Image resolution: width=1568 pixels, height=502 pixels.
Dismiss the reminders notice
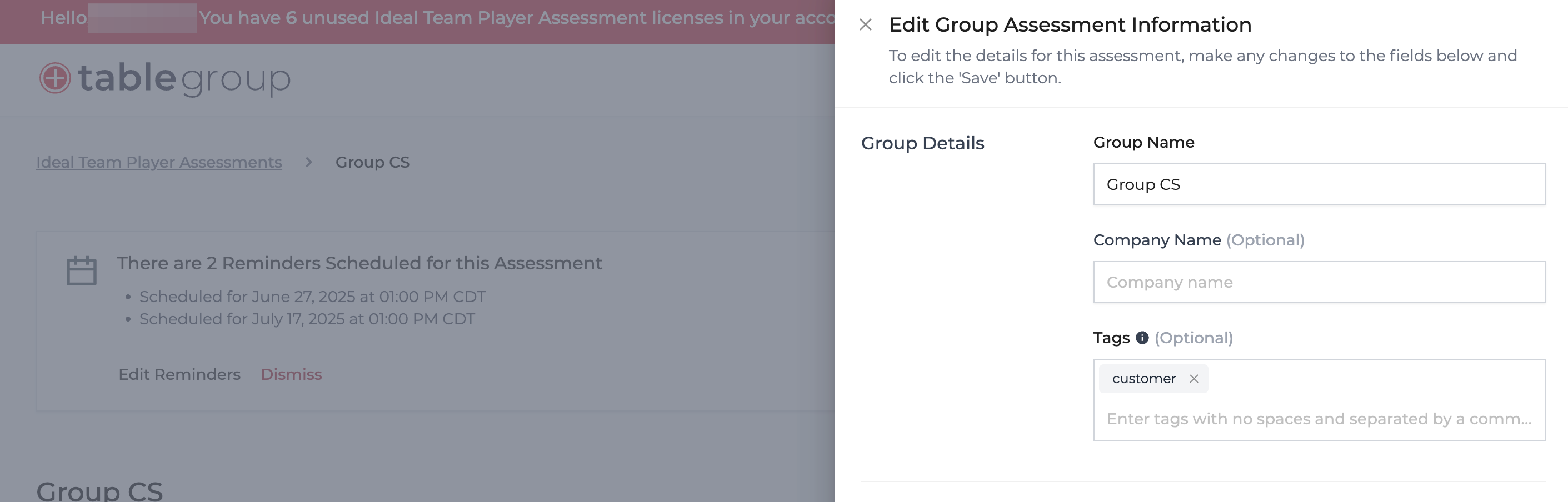(291, 374)
